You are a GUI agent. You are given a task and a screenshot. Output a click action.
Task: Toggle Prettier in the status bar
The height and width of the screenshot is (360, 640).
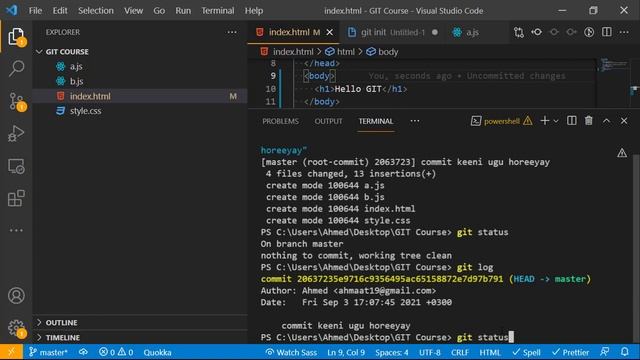(x=570, y=352)
